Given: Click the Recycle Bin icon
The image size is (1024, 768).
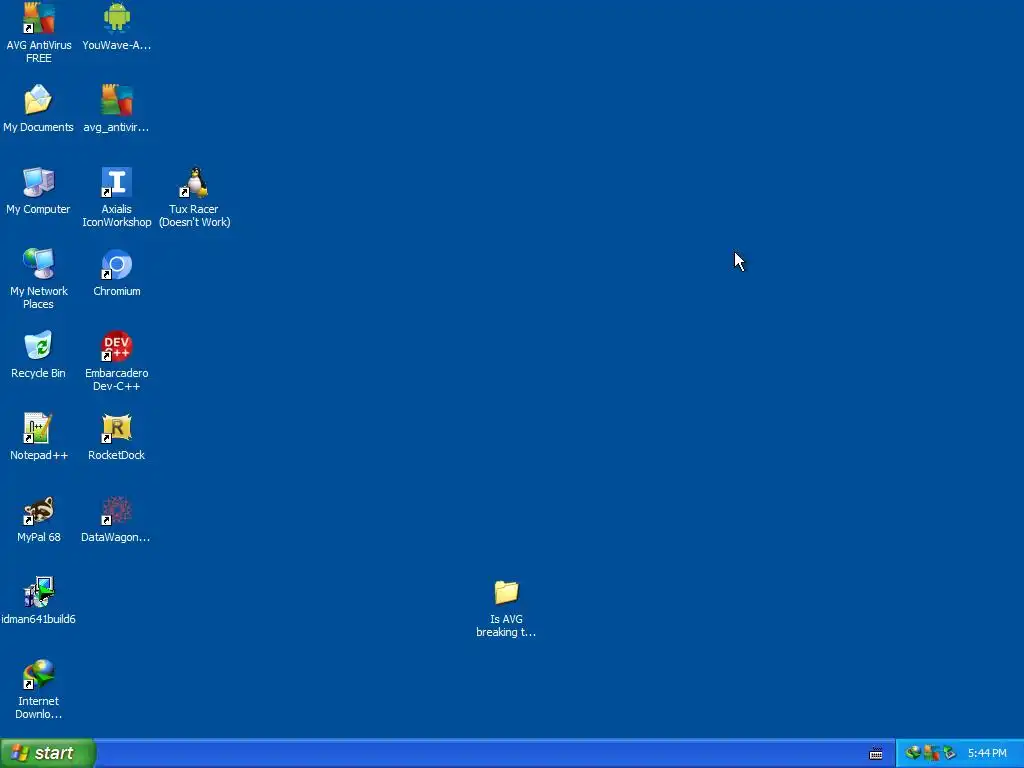Looking at the screenshot, I should pyautogui.click(x=39, y=346).
